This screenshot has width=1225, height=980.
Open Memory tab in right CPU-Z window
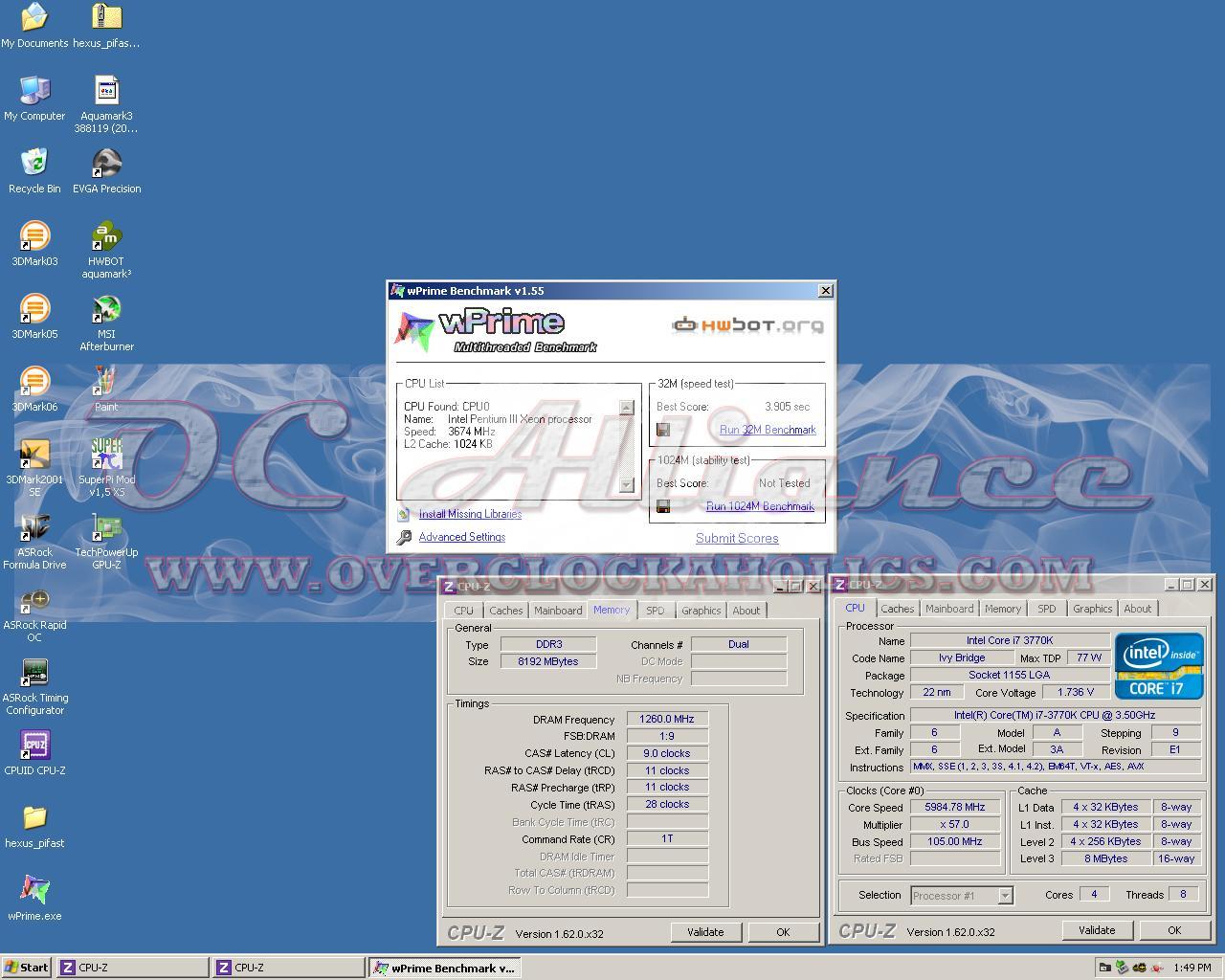pos(1003,609)
